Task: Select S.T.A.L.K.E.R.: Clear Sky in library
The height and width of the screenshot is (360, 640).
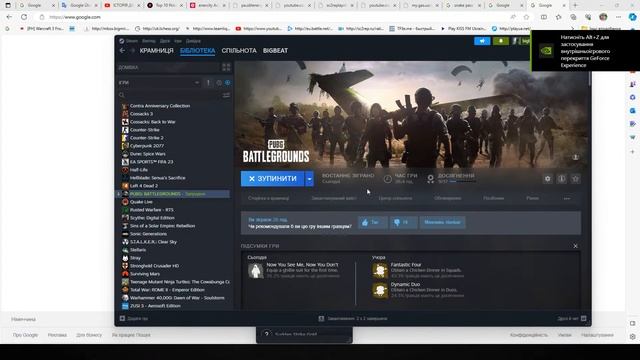Action: coord(153,242)
